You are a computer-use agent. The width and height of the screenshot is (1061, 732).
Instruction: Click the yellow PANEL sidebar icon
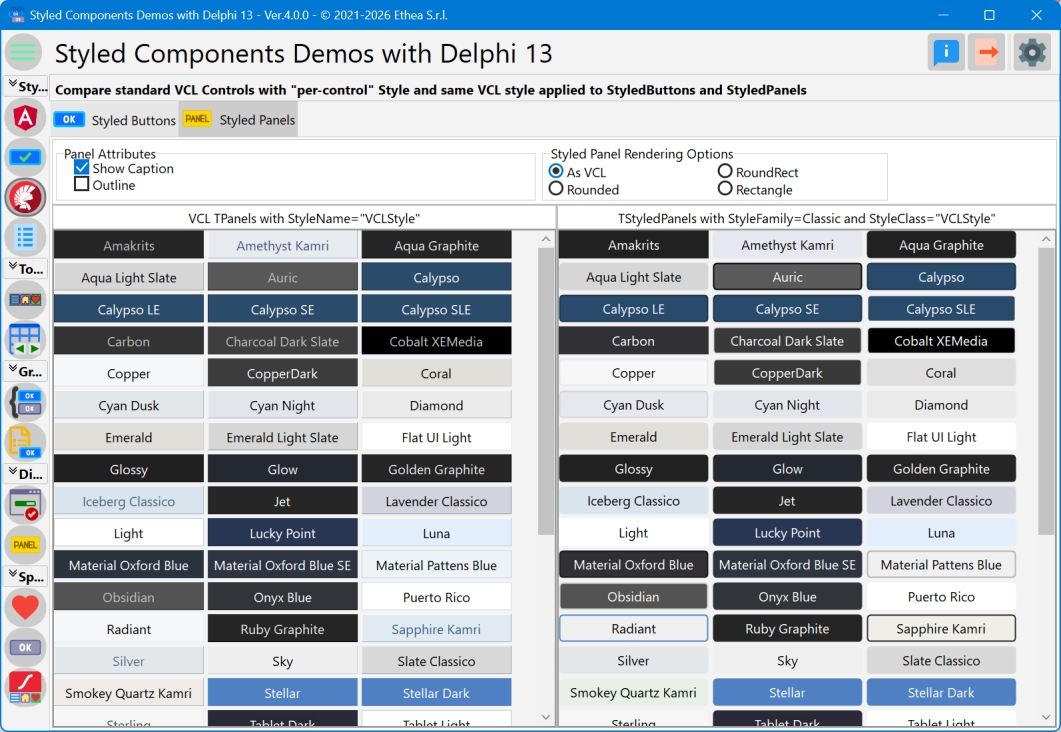click(25, 545)
